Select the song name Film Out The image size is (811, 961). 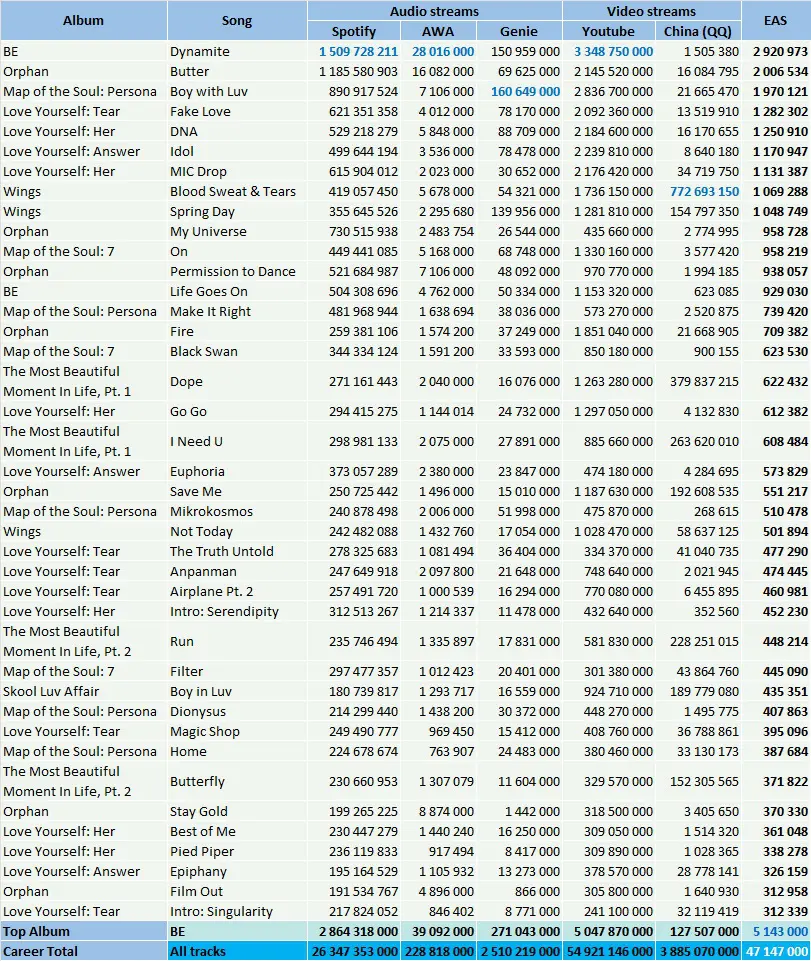tap(197, 892)
